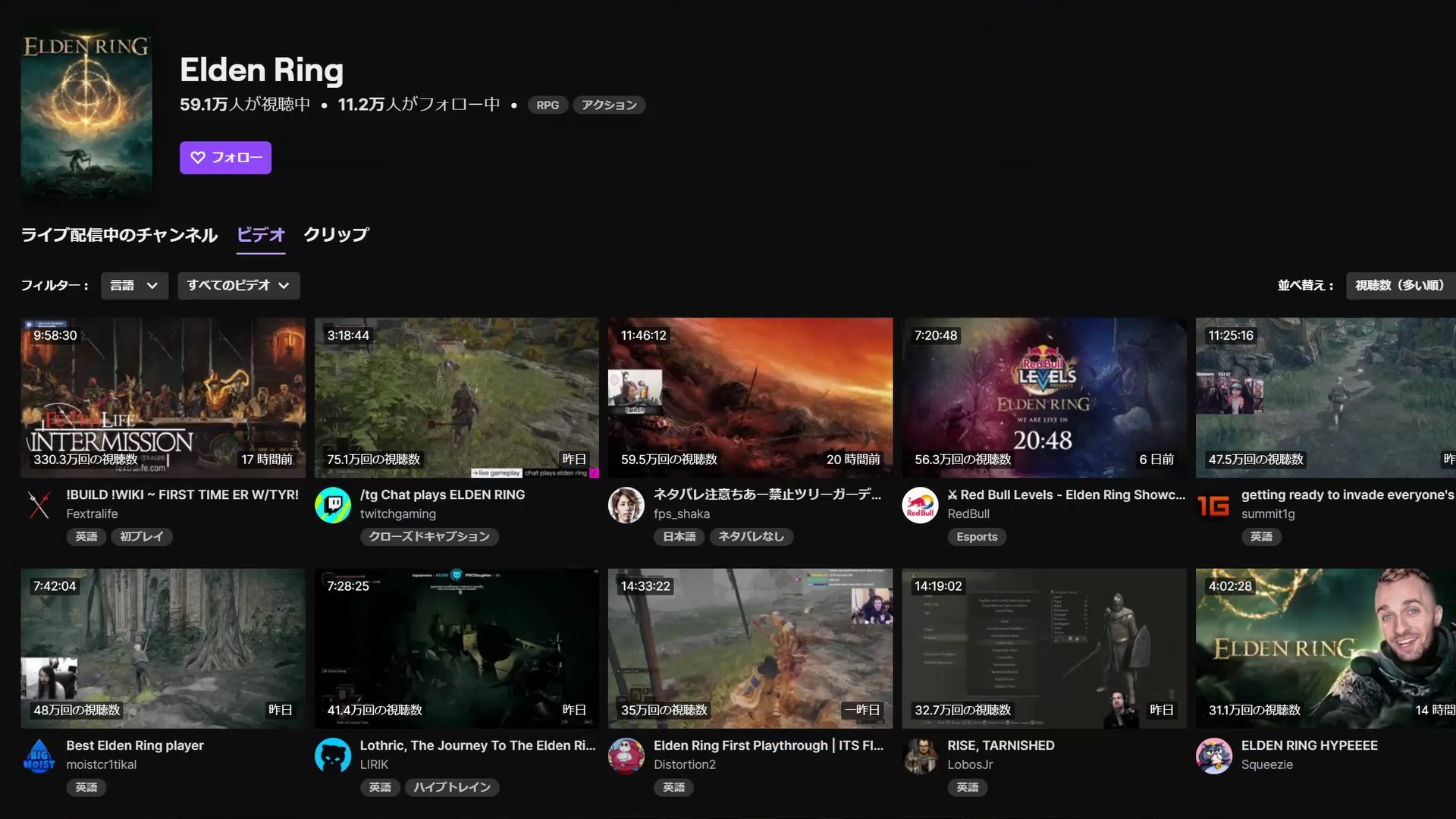Open Distortion2 channel avatar
1456x819 pixels.
pos(626,756)
